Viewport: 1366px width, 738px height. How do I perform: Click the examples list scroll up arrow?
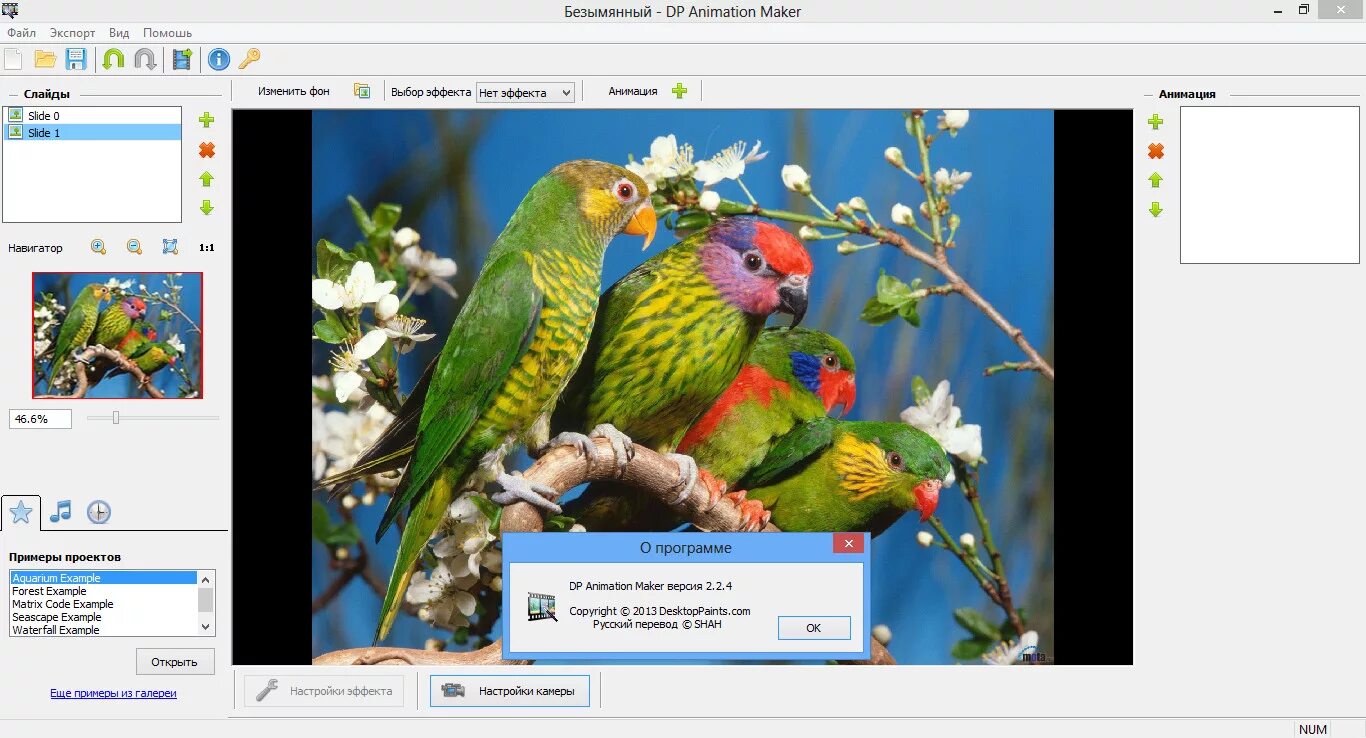tap(206, 579)
